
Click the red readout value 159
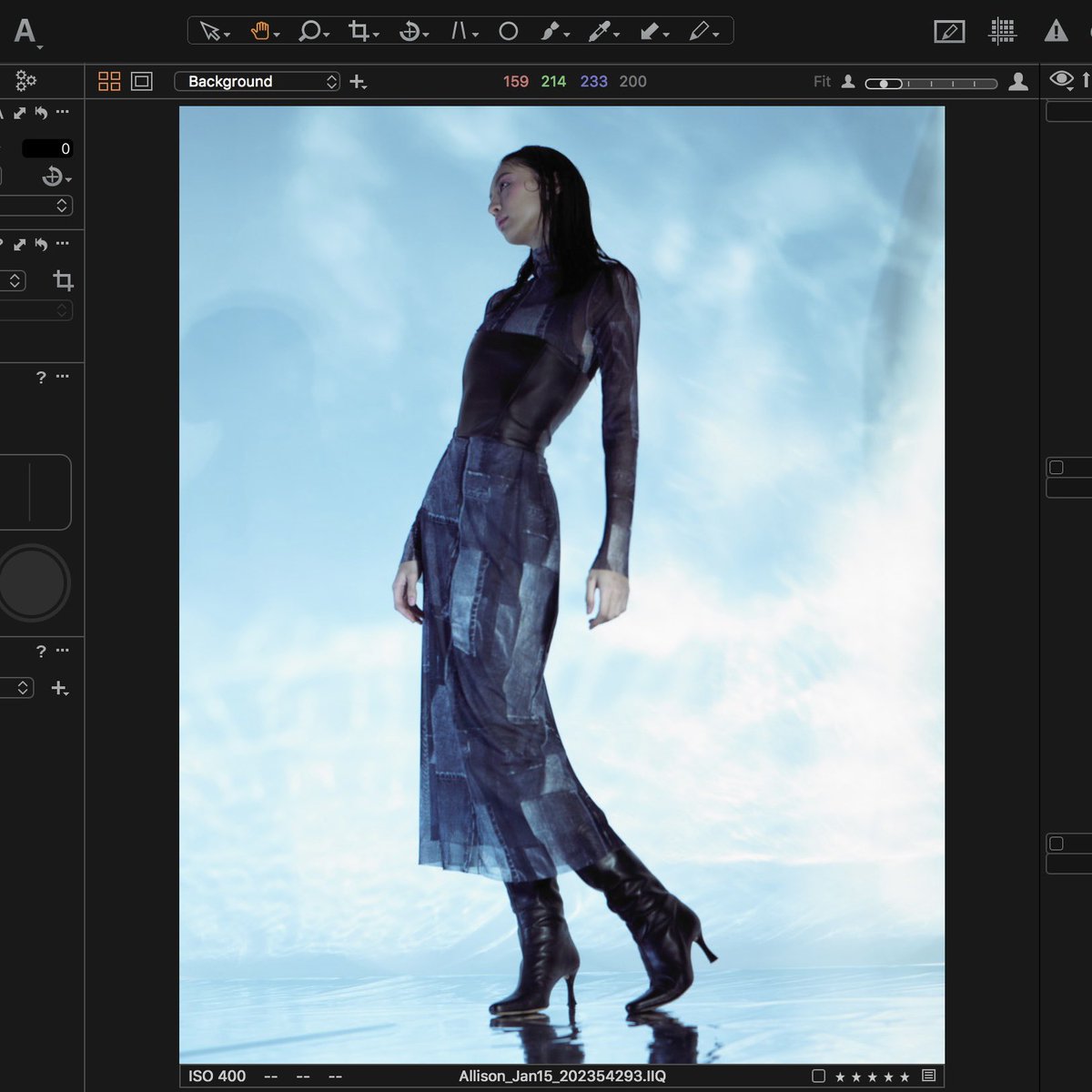[x=516, y=81]
